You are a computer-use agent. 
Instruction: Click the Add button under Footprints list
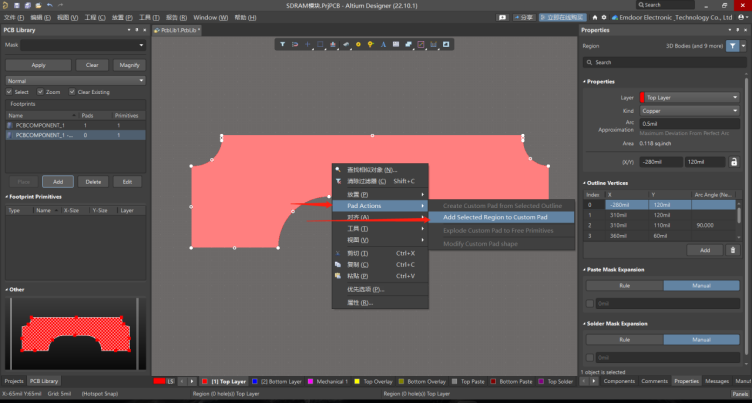pos(58,182)
